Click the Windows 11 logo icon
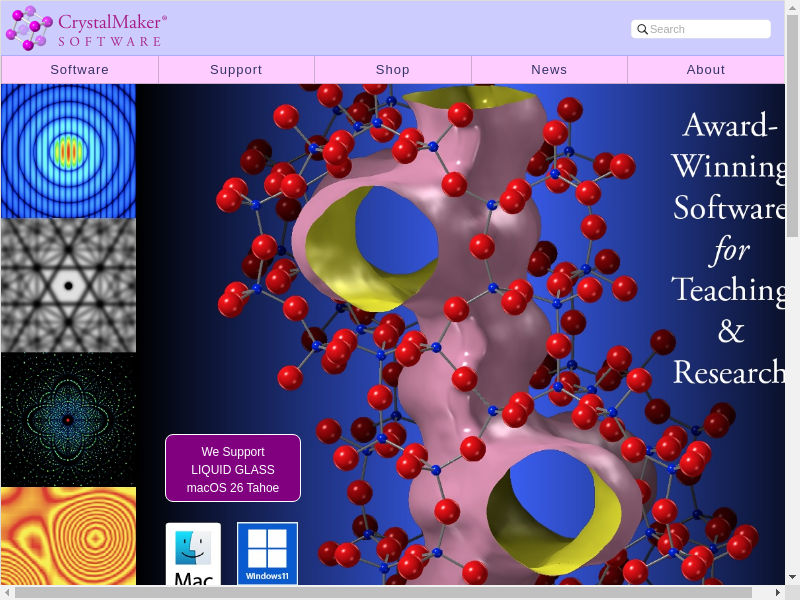The width and height of the screenshot is (800, 600). point(267,553)
